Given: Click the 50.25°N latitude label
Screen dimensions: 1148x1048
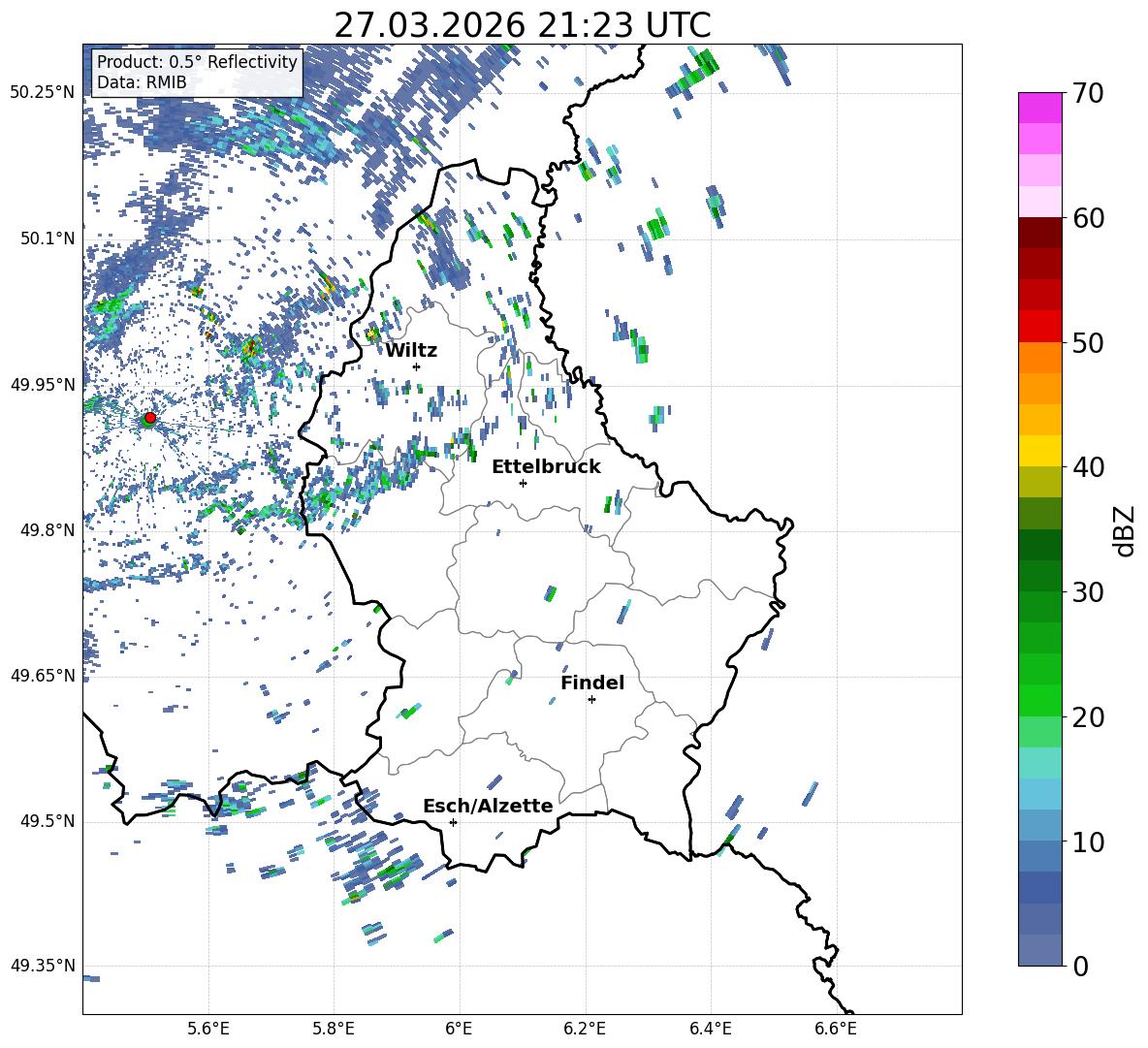Looking at the screenshot, I should point(43,93).
